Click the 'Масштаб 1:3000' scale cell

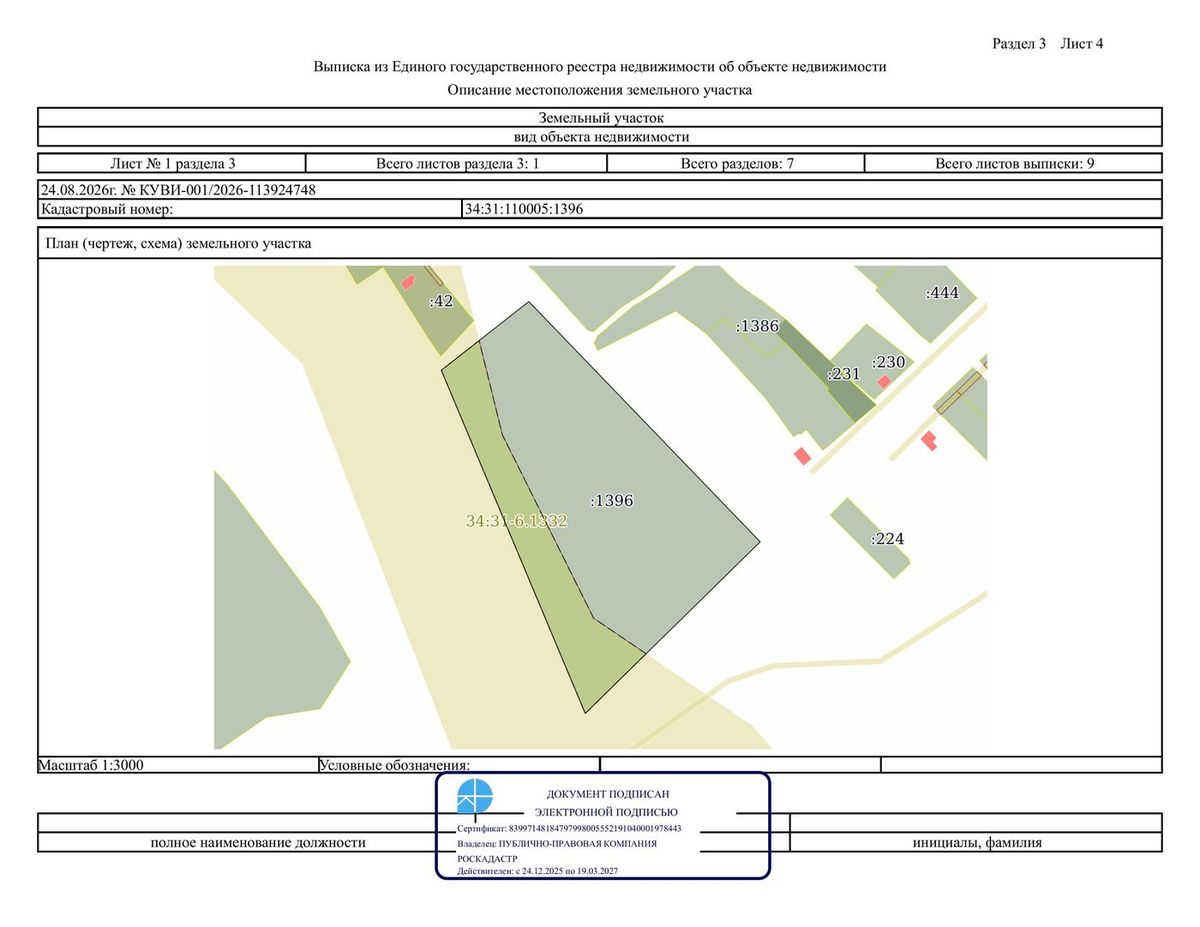pyautogui.click(x=177, y=764)
